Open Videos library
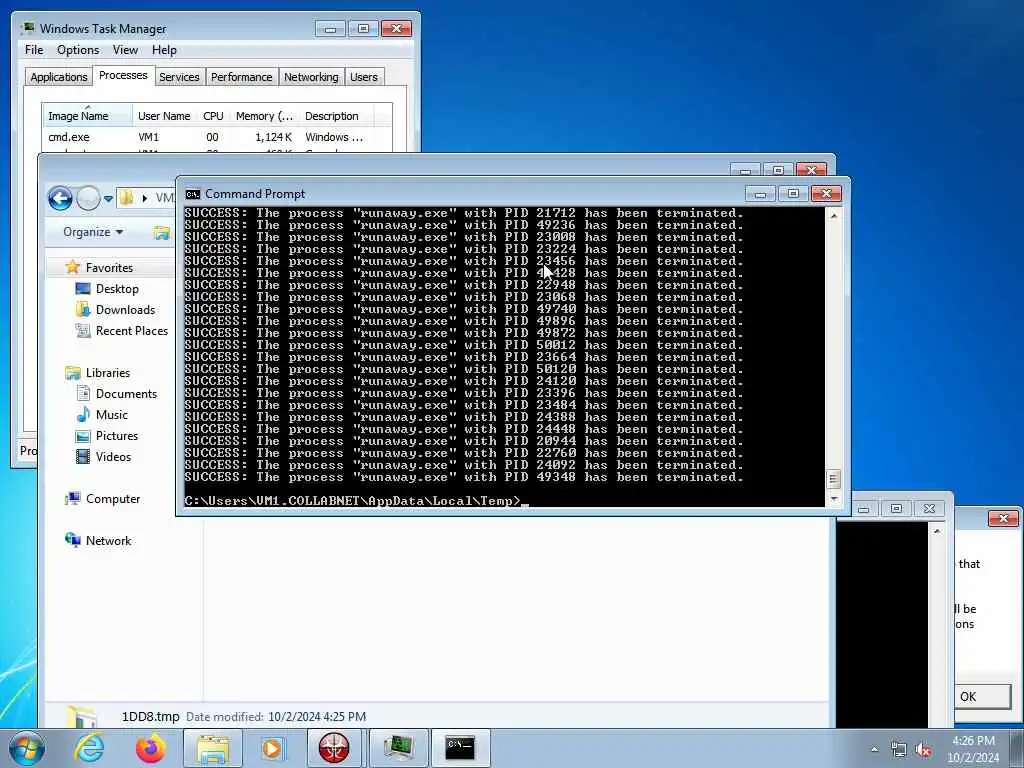 click(x=113, y=456)
